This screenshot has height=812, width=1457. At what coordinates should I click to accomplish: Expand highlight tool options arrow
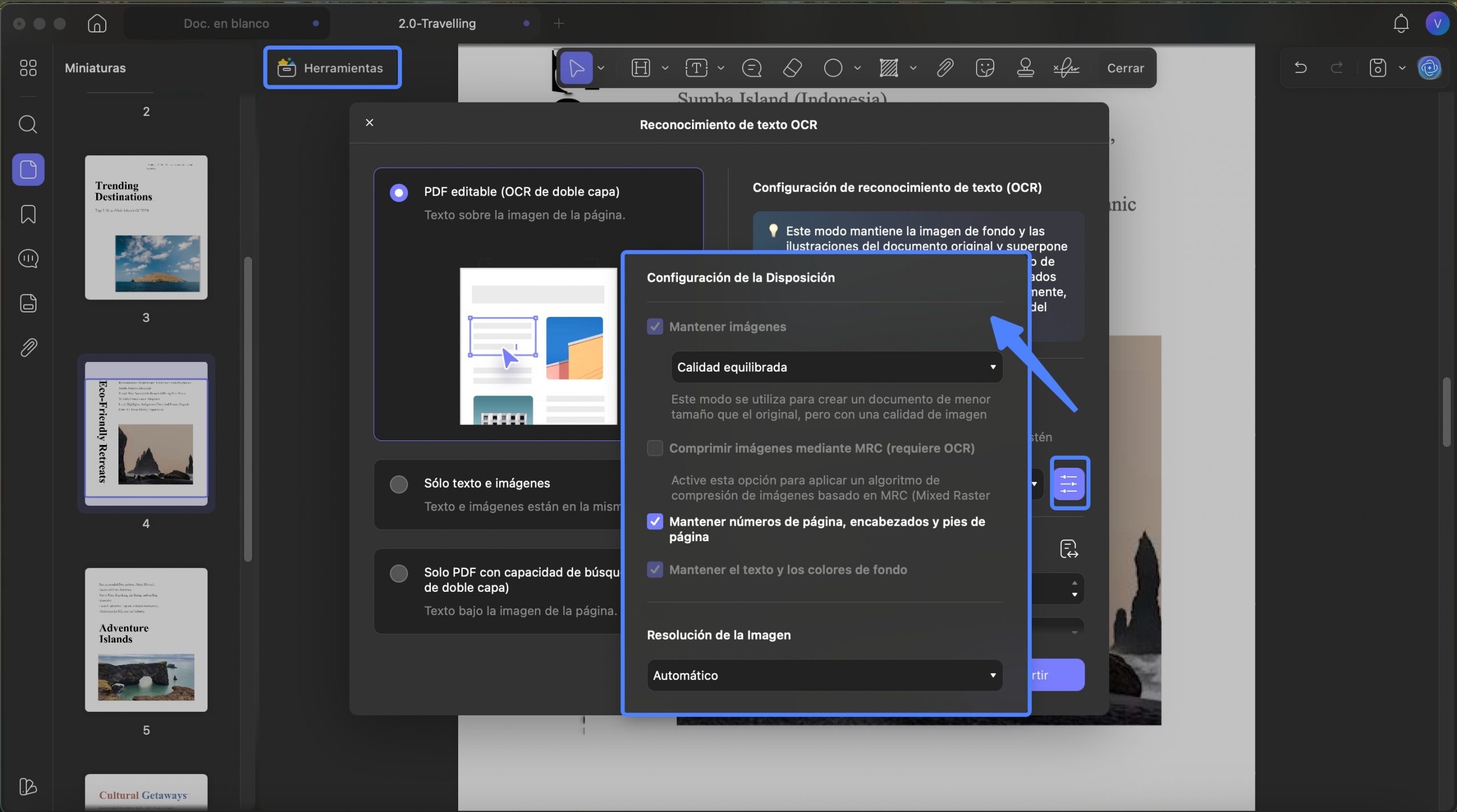(x=665, y=68)
